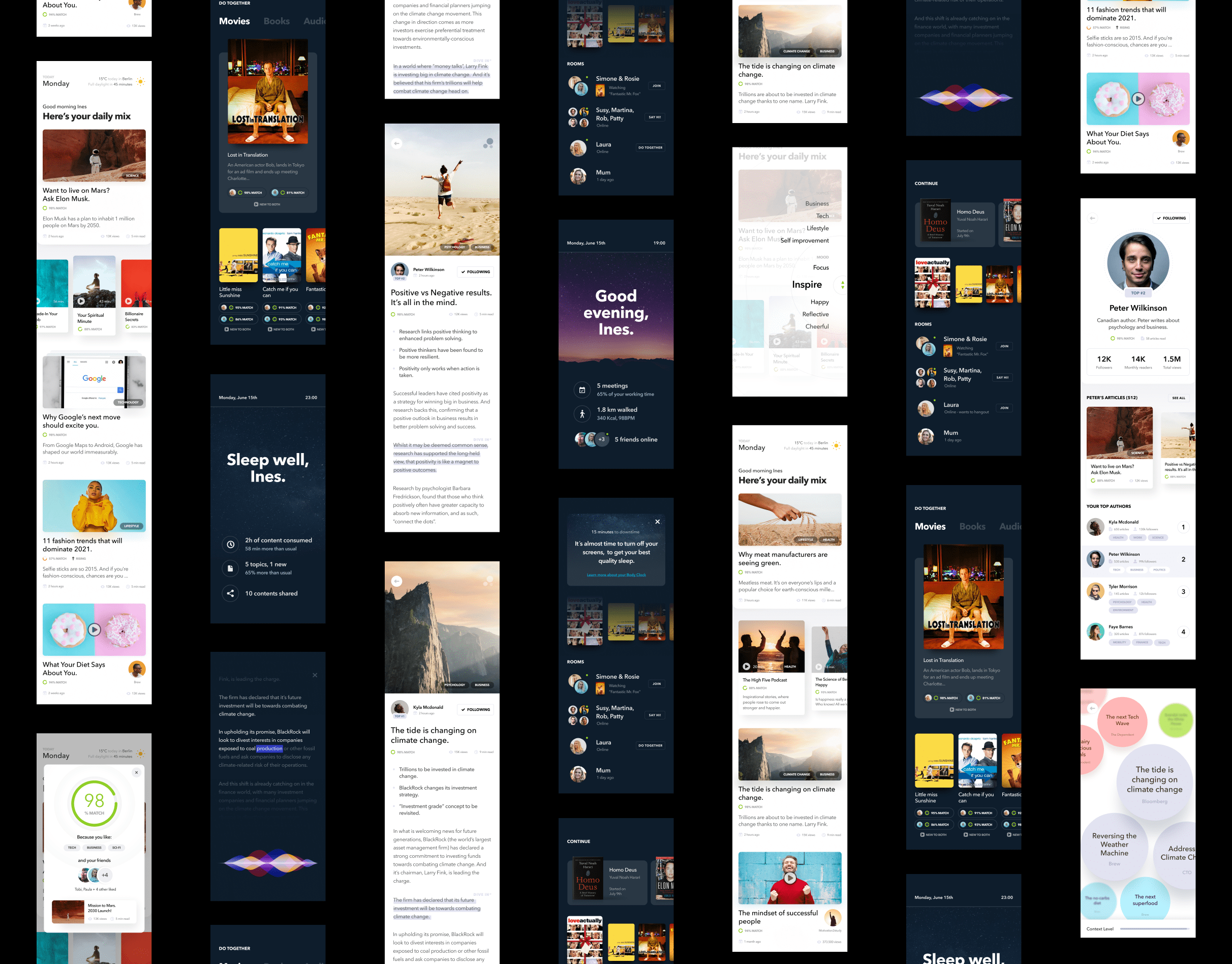Image resolution: width=1232 pixels, height=964 pixels.
Task: Open 'The next Tech Wave' bubble
Action: coord(1122,722)
